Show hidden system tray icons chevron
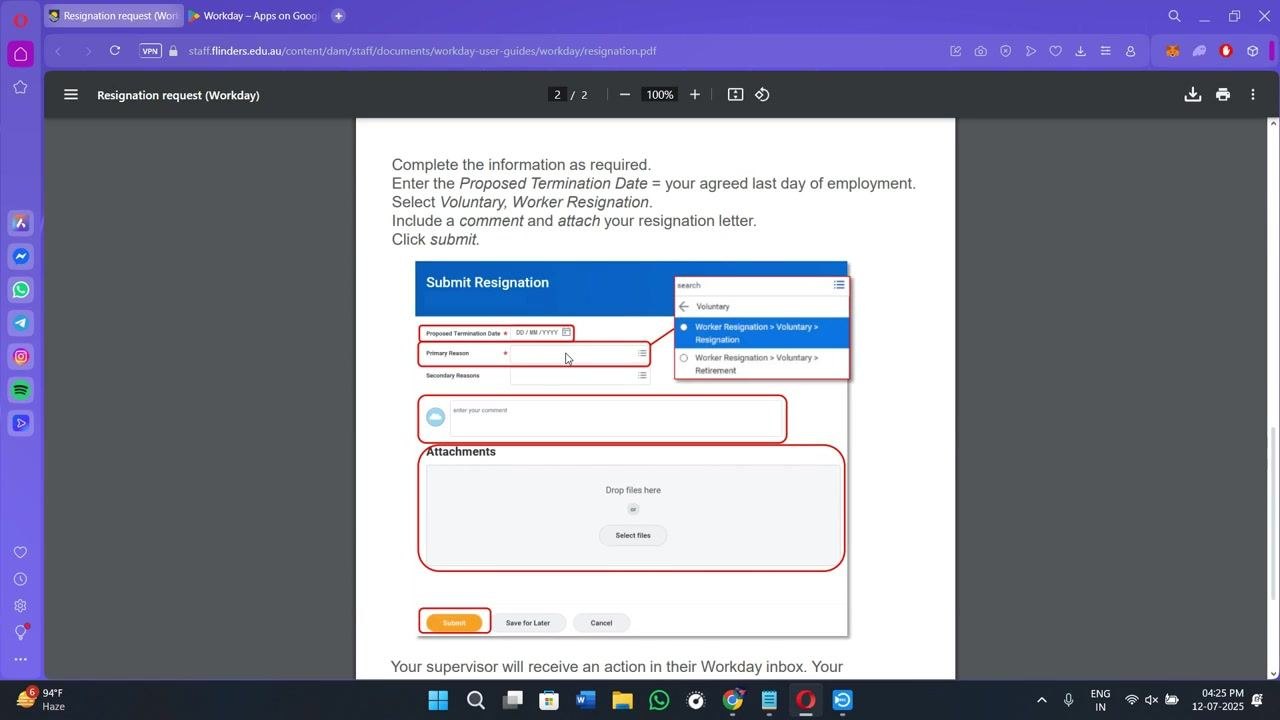 tap(1041, 700)
